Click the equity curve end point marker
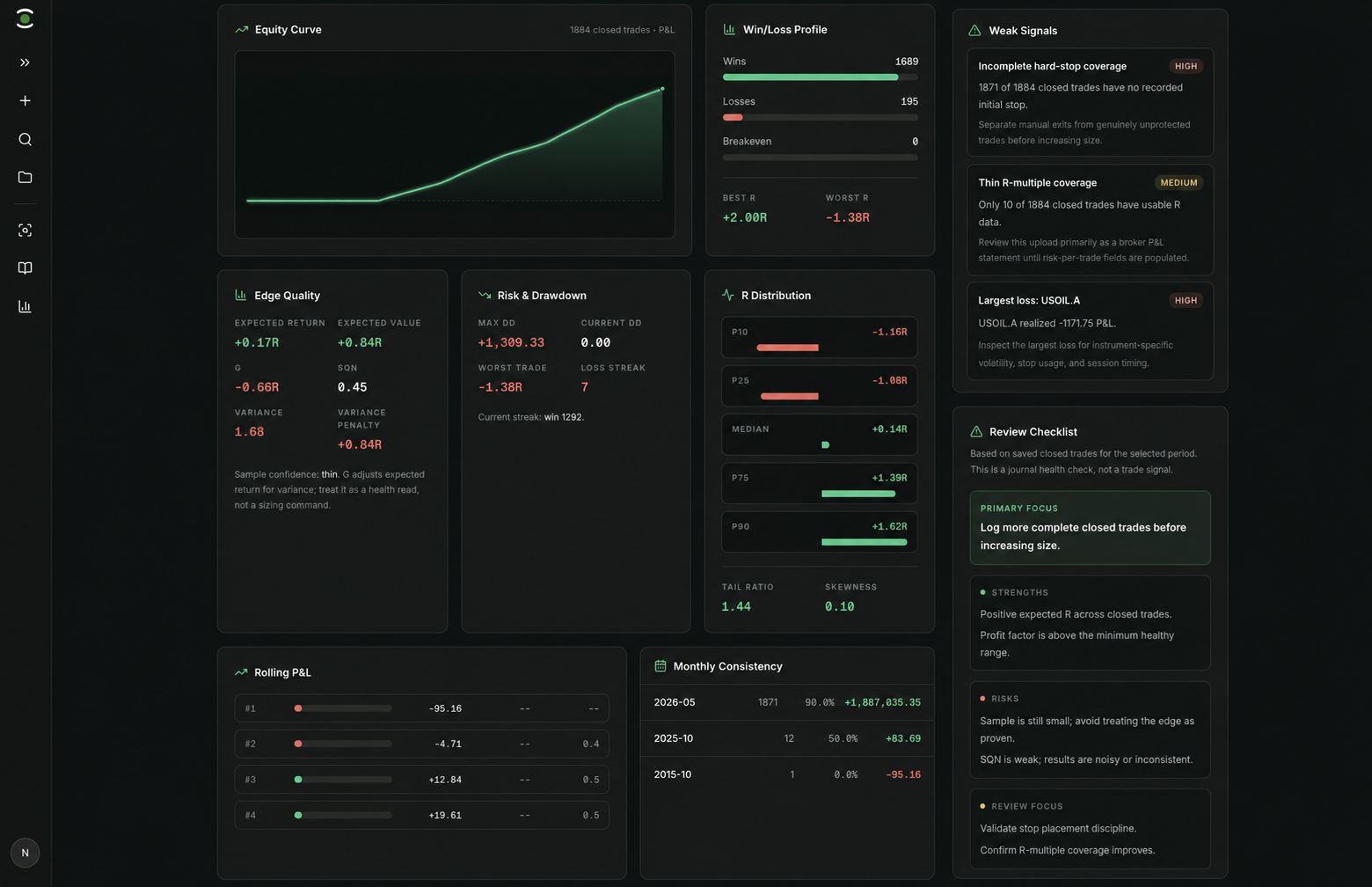 pos(662,88)
